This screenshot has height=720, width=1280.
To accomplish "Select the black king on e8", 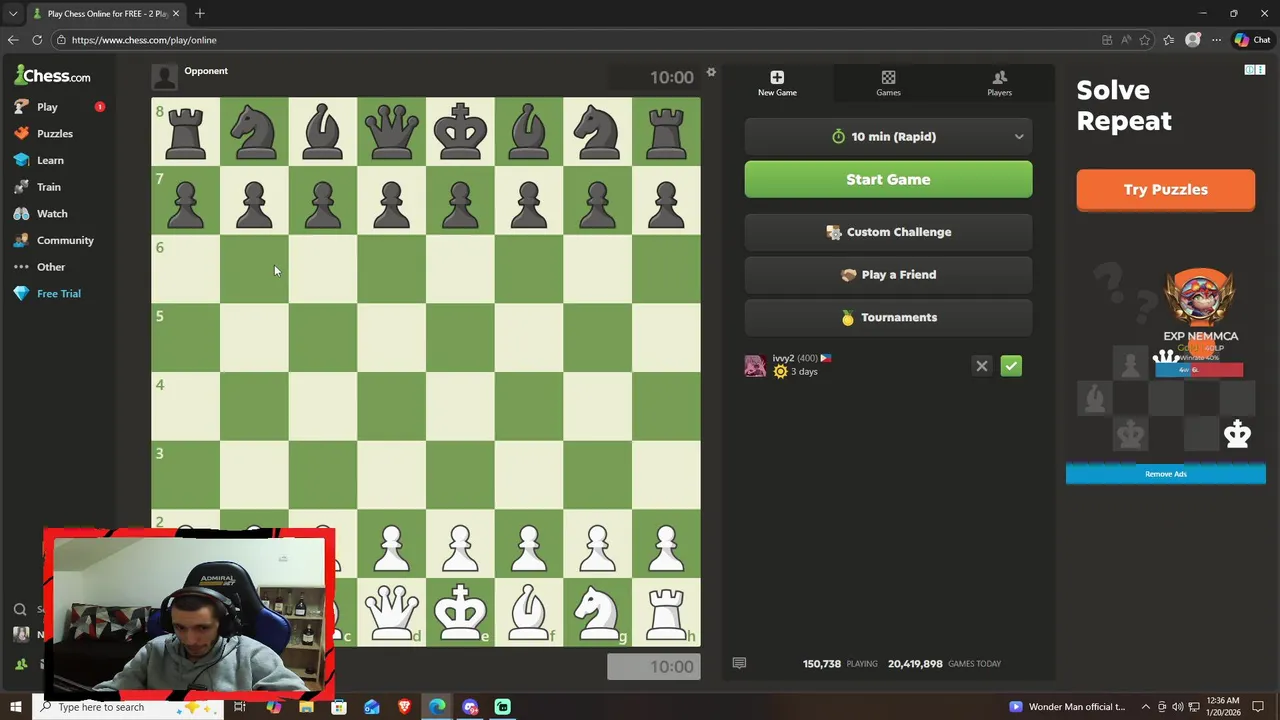I will coord(460,132).
